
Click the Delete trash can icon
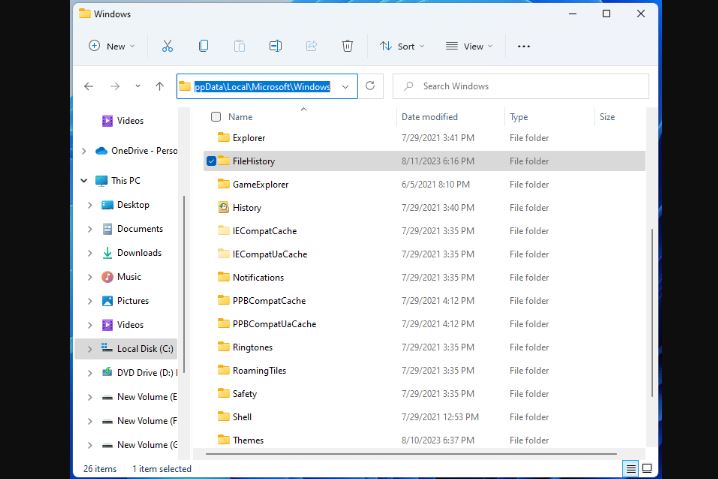[x=347, y=46]
